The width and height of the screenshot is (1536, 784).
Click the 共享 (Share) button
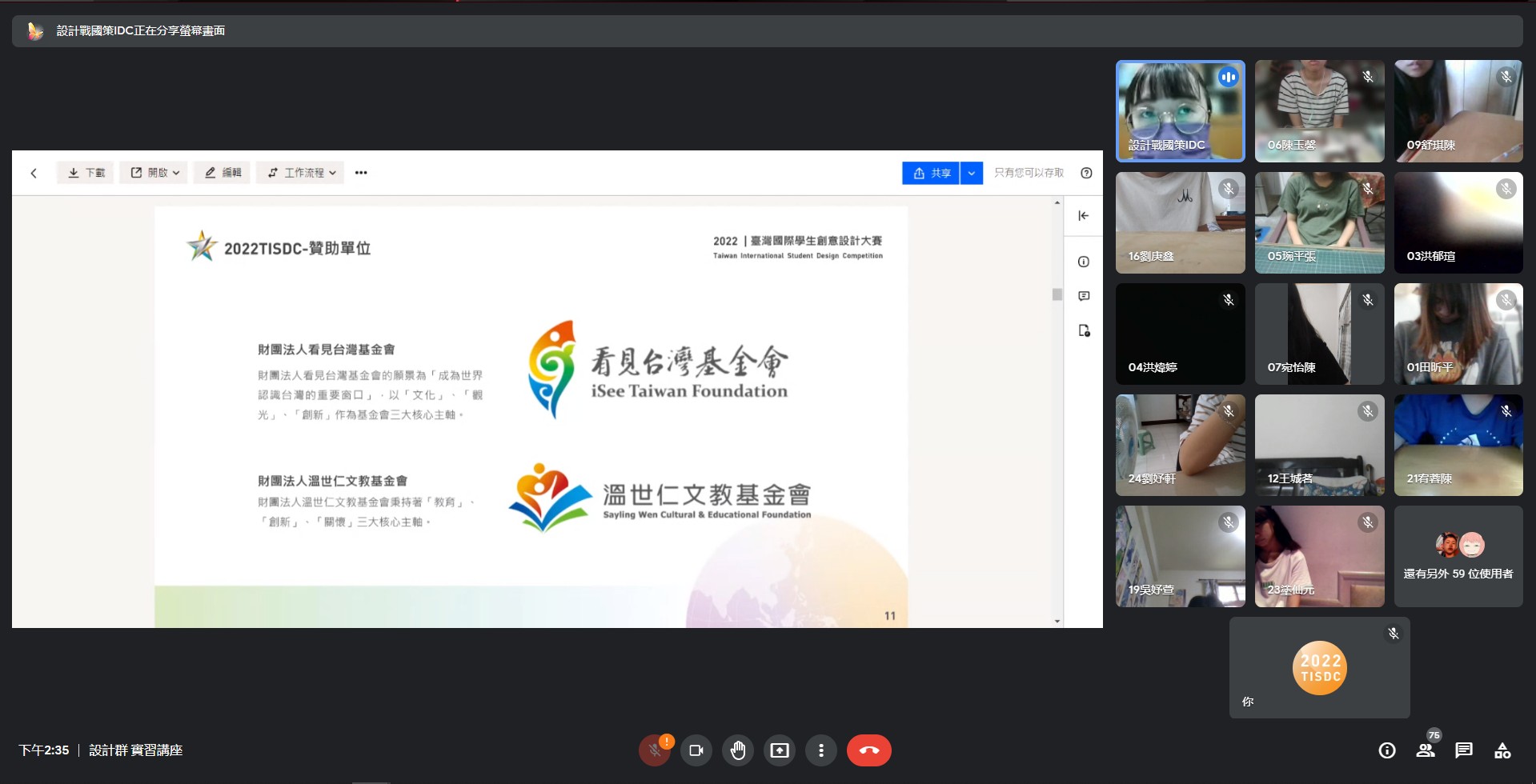point(932,172)
